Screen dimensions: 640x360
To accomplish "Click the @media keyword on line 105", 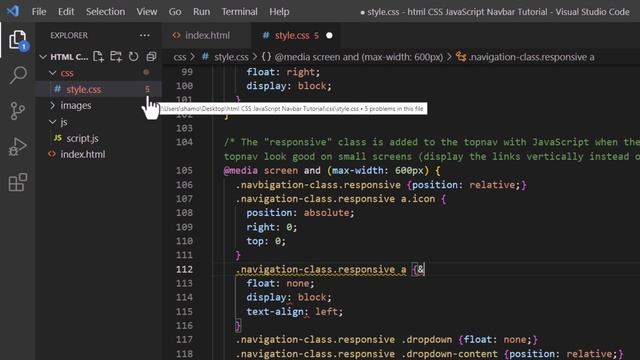I will (241, 170).
